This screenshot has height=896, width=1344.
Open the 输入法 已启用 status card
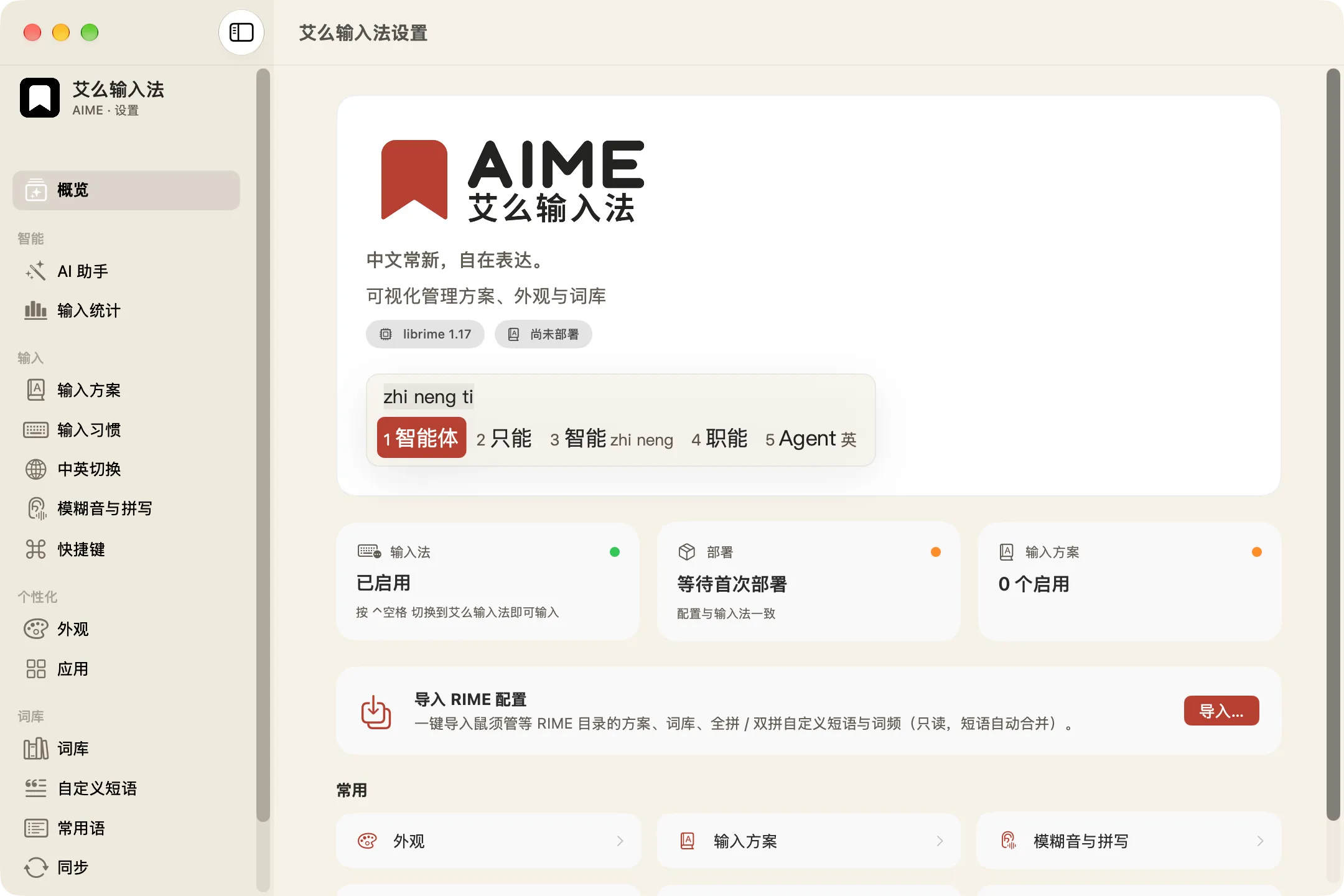(488, 582)
